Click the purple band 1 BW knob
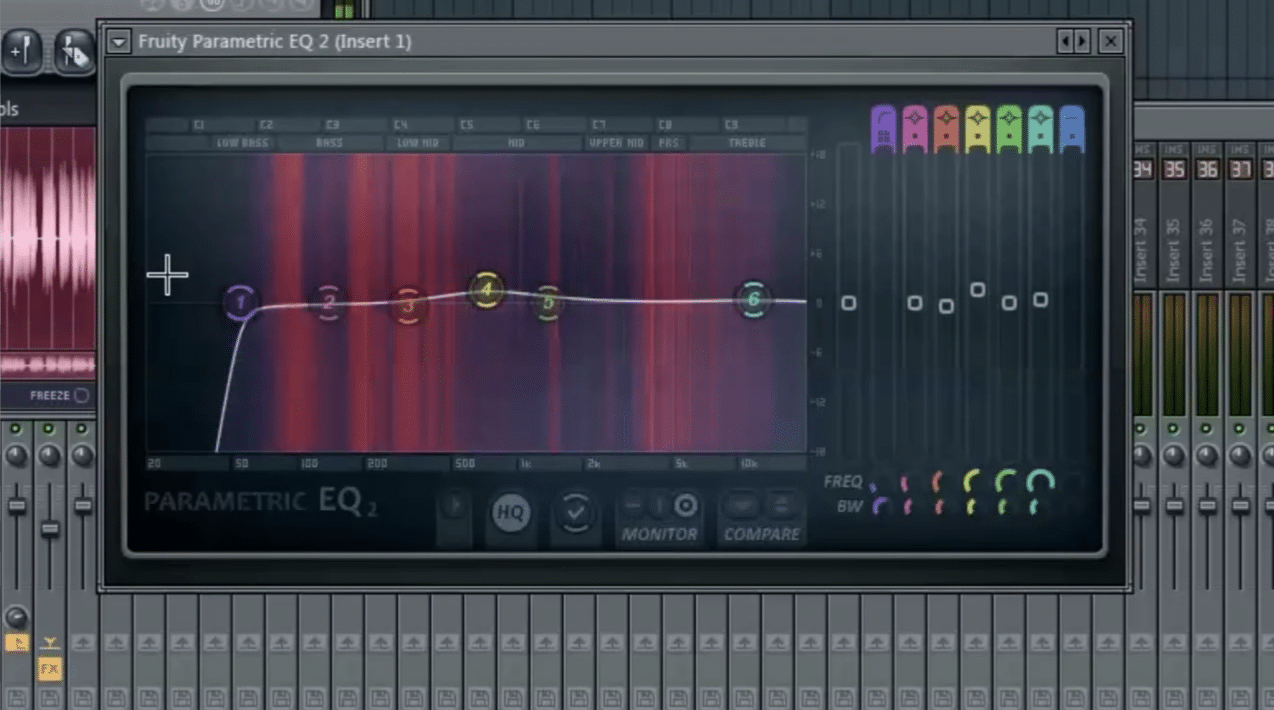Image resolution: width=1274 pixels, height=710 pixels. pos(880,507)
